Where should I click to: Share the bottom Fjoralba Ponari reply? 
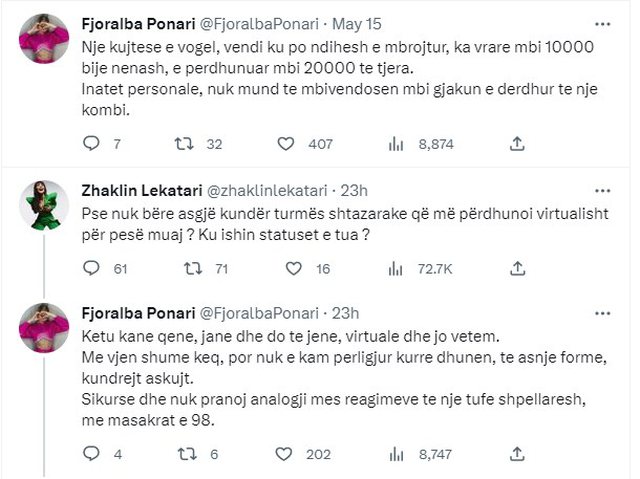click(517, 454)
